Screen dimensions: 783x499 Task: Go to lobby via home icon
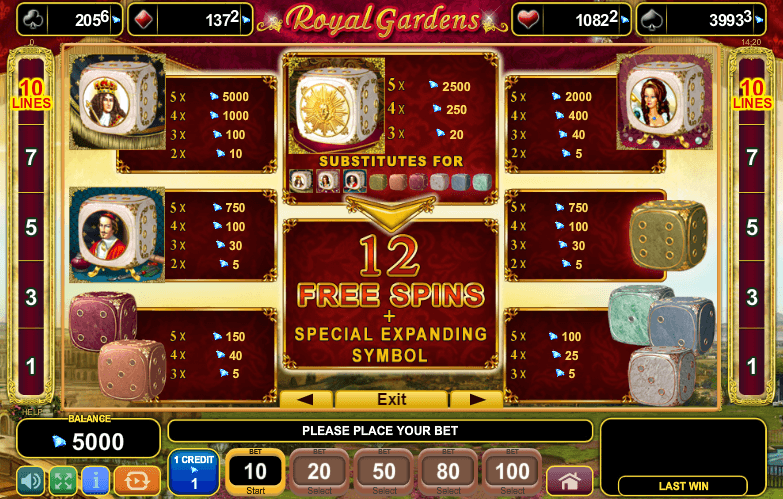pyautogui.click(x=570, y=481)
